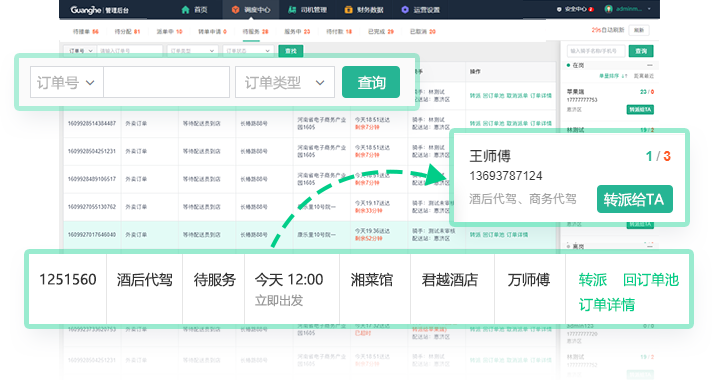The width and height of the screenshot is (712, 380).
Task: Click the blank text field in the search callout
Action: tap(166, 82)
